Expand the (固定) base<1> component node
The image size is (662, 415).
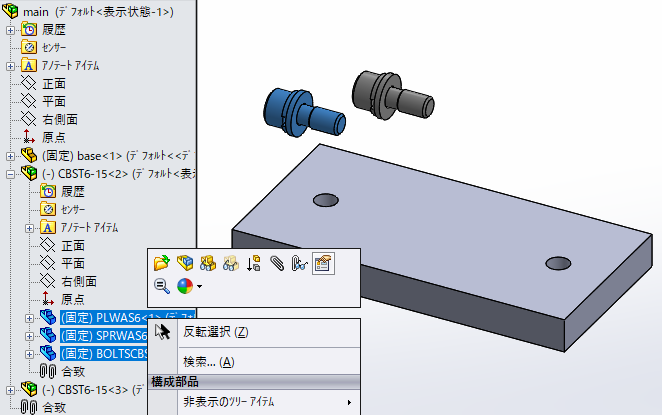click(x=11, y=155)
